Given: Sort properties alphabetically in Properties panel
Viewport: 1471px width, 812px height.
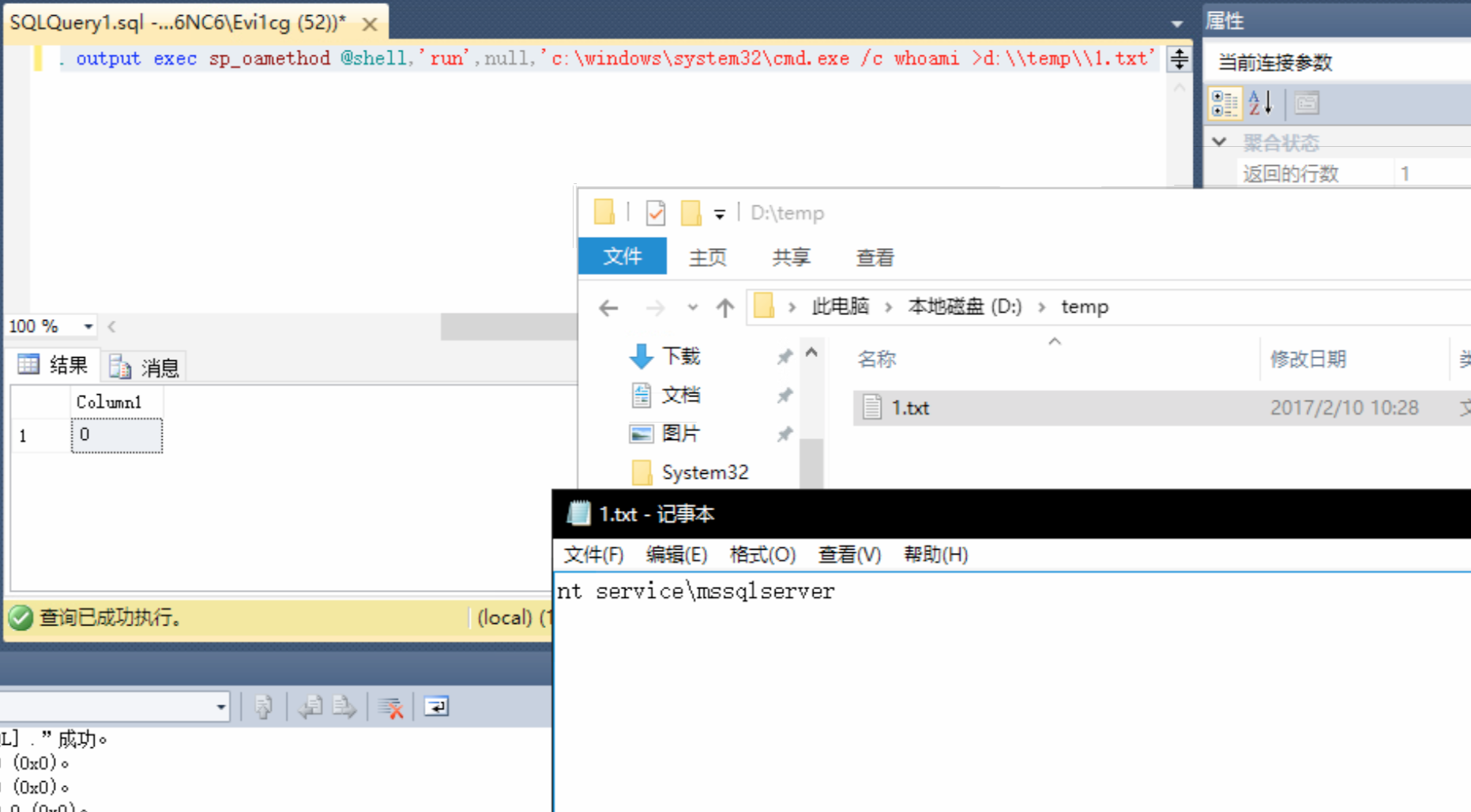Looking at the screenshot, I should [x=1260, y=103].
